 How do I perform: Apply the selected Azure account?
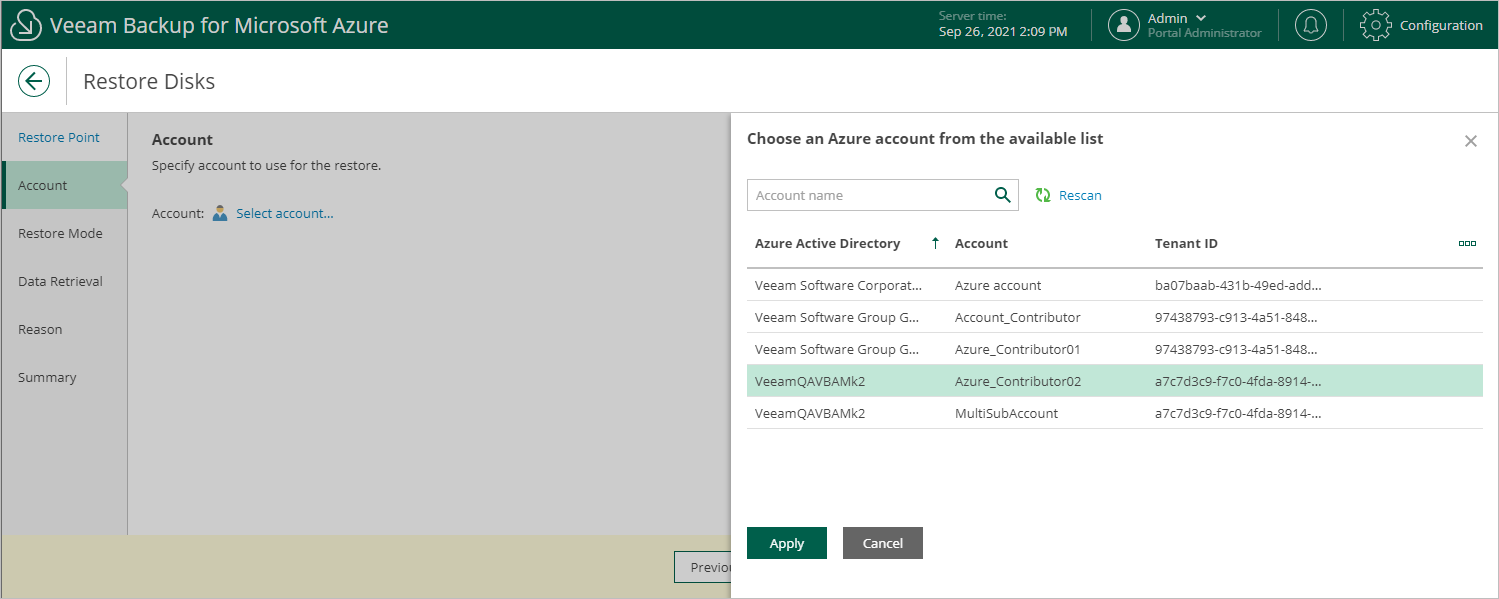787,543
